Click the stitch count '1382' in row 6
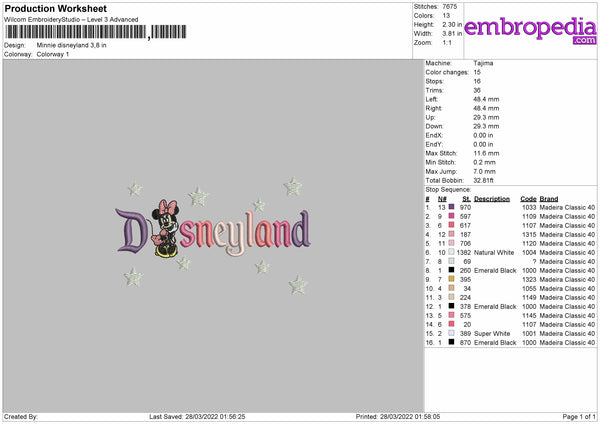 pos(463,252)
